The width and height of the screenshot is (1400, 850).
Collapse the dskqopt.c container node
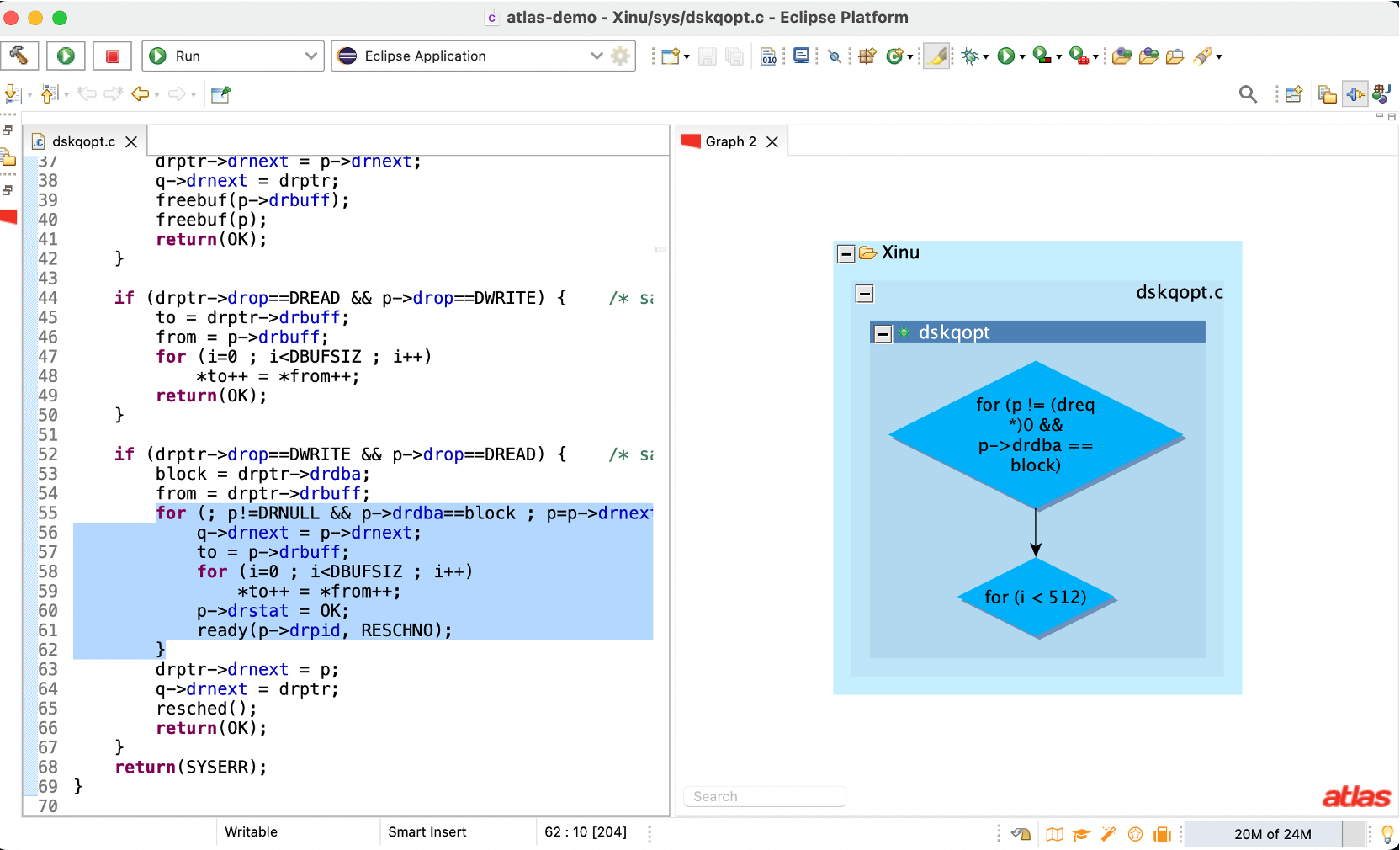(865, 294)
